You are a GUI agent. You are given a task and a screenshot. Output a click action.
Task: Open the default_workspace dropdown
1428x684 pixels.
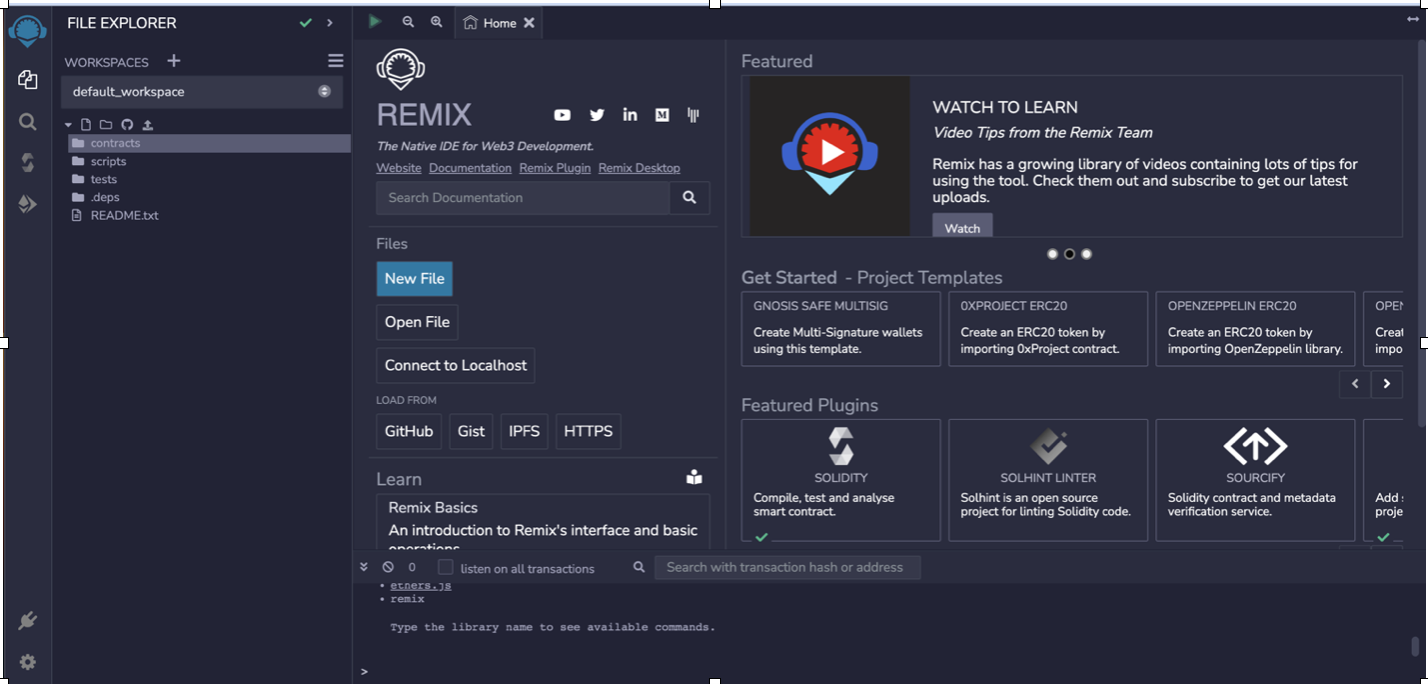(202, 92)
